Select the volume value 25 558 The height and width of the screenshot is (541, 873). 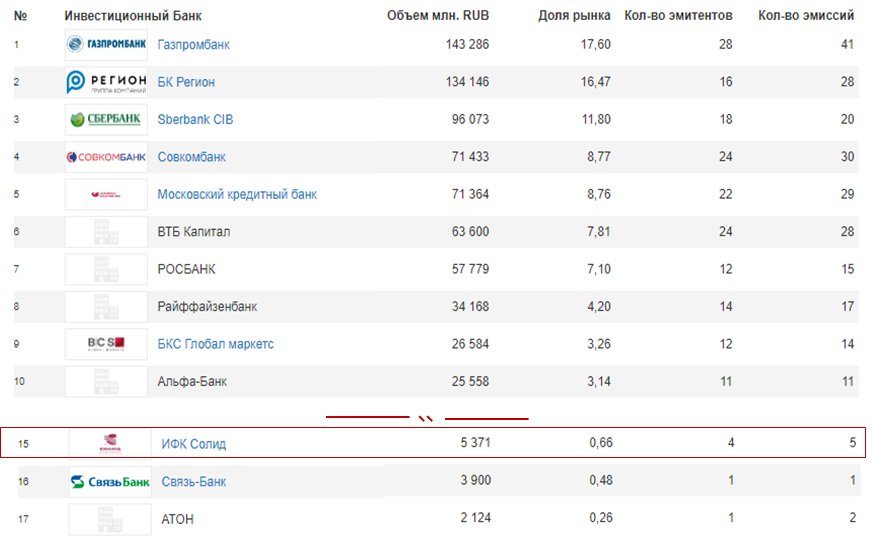coord(470,381)
